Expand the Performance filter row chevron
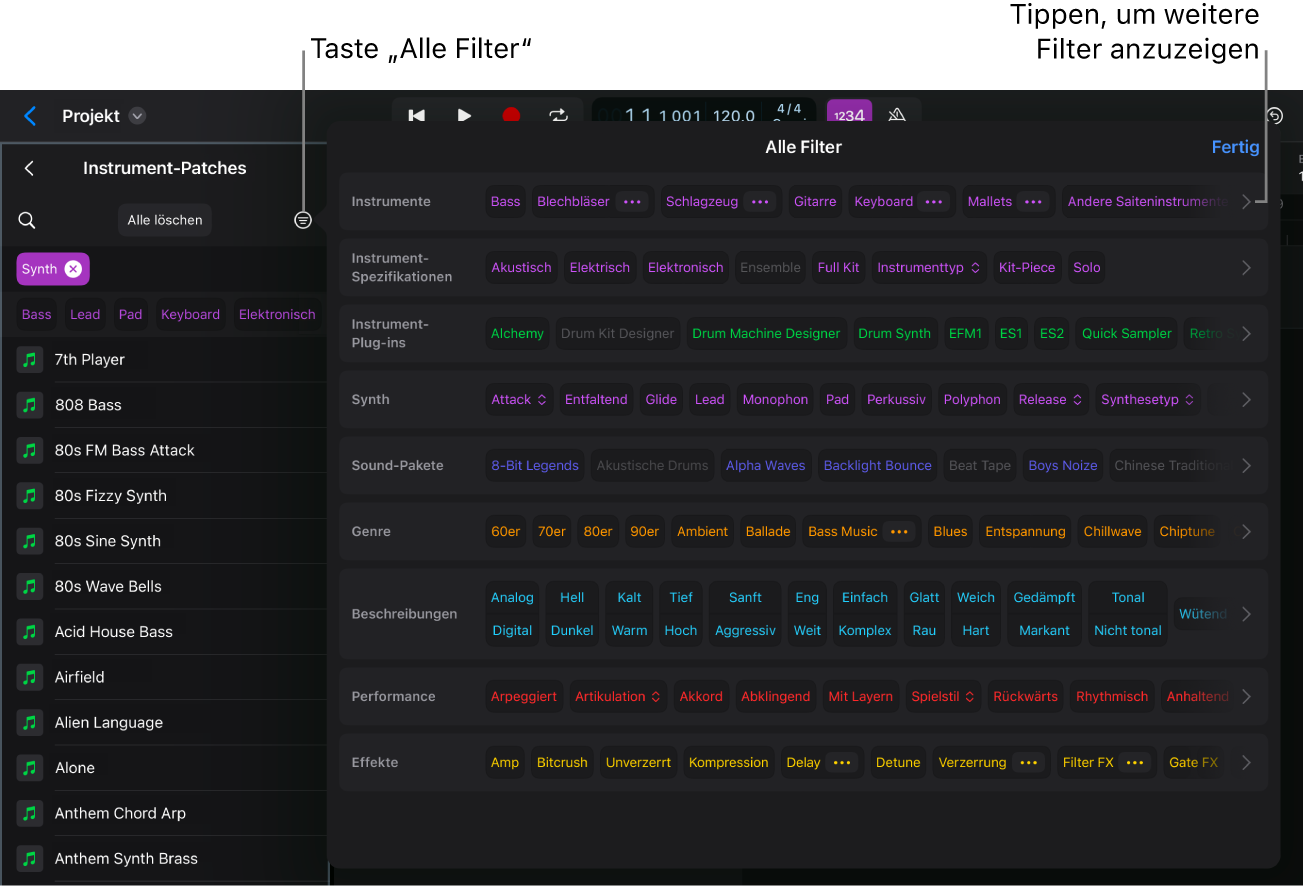 point(1246,697)
